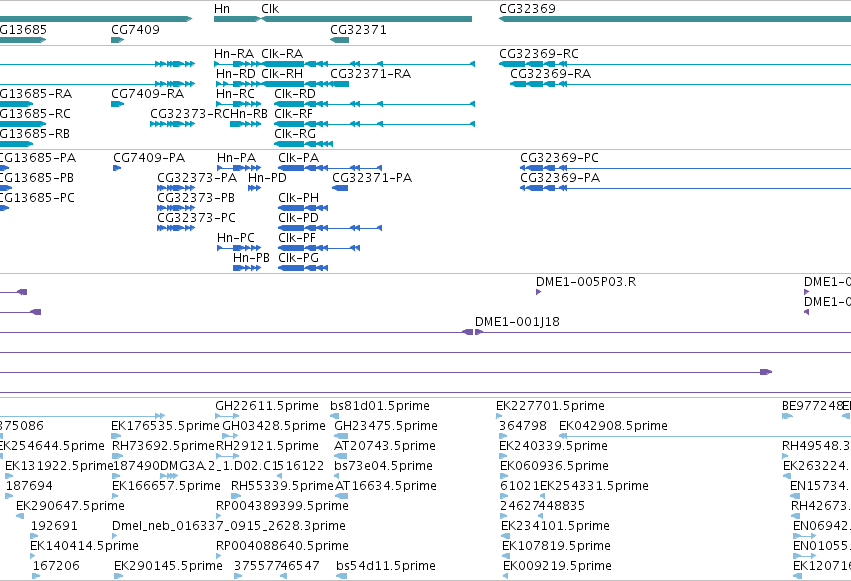The height and width of the screenshot is (581, 851).
Task: Click the Clk-PA protein label
Action: point(299,158)
